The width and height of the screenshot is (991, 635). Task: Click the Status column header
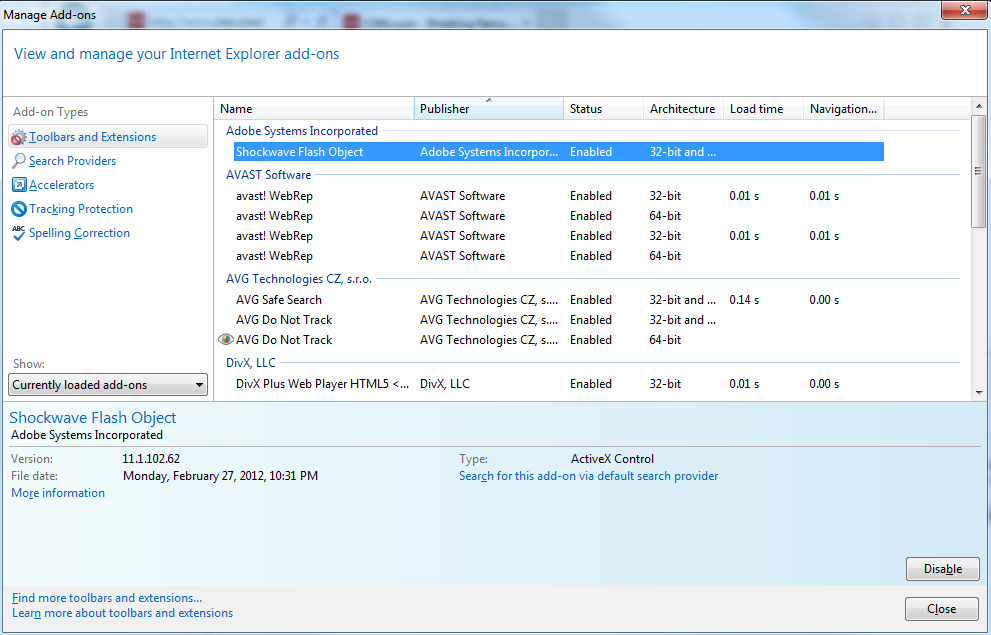coord(603,109)
